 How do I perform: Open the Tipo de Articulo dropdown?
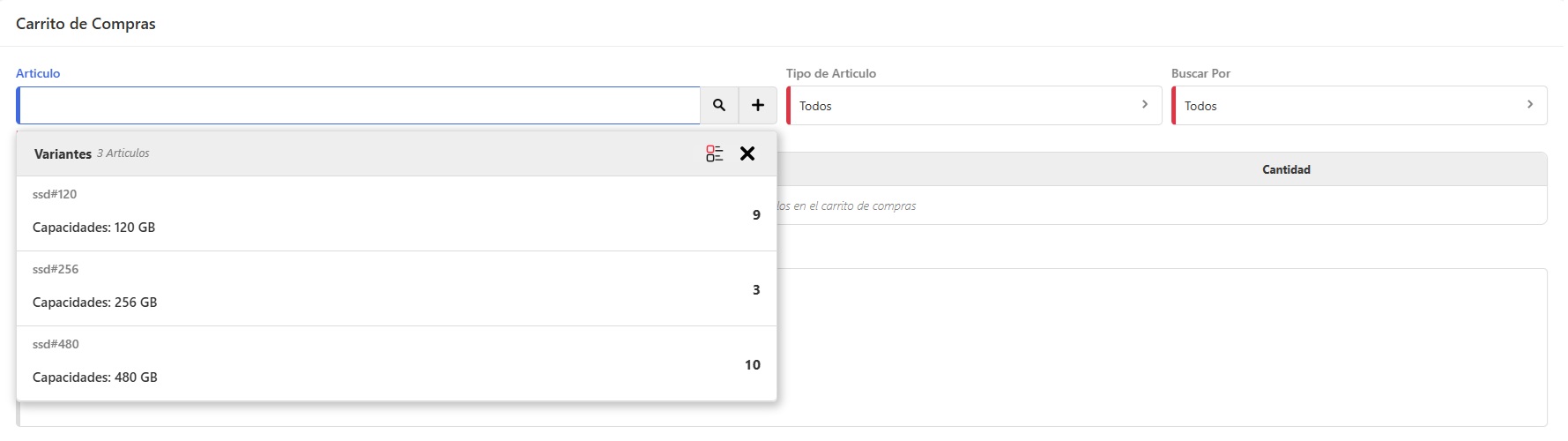pos(973,106)
